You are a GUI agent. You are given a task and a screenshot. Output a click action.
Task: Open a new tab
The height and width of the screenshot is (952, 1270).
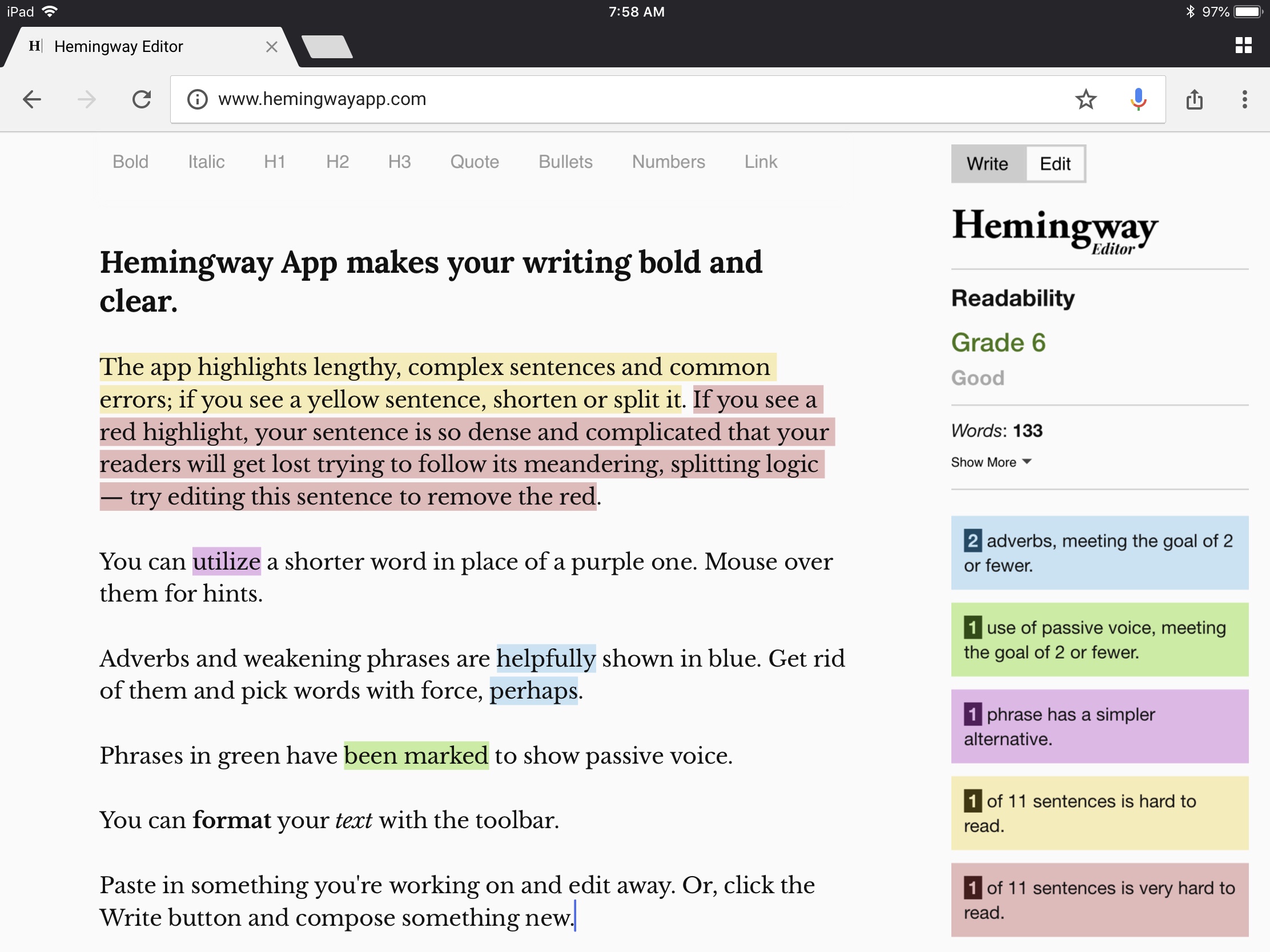coord(327,47)
